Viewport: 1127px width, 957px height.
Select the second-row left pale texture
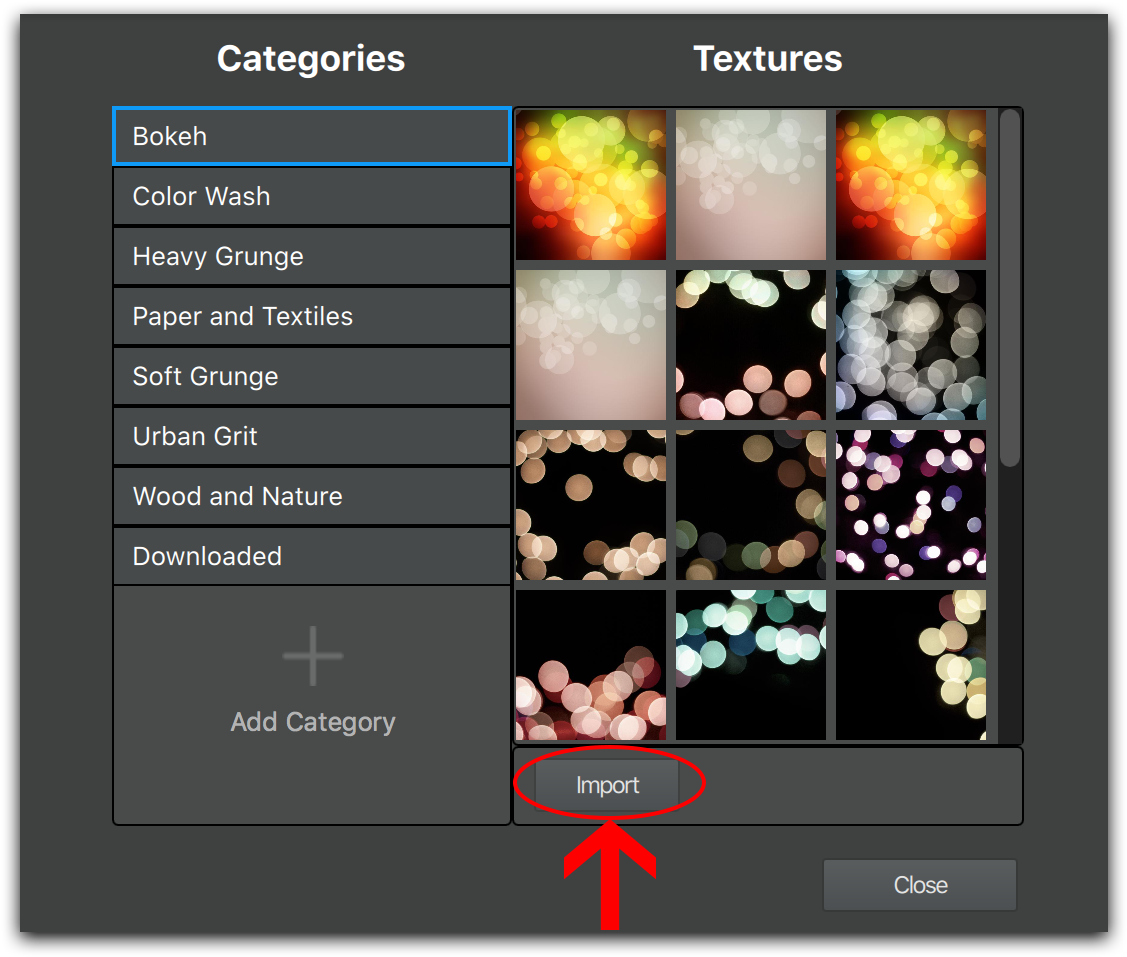tap(590, 345)
